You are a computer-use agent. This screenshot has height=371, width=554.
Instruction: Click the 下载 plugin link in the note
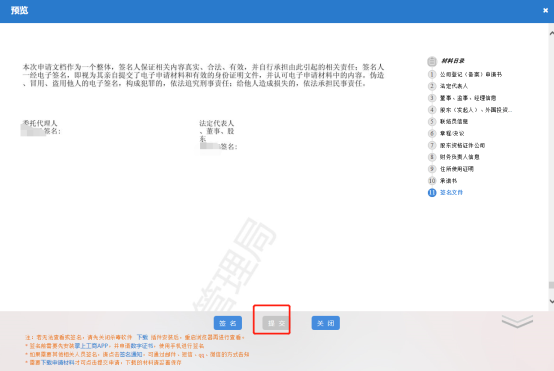(142, 337)
